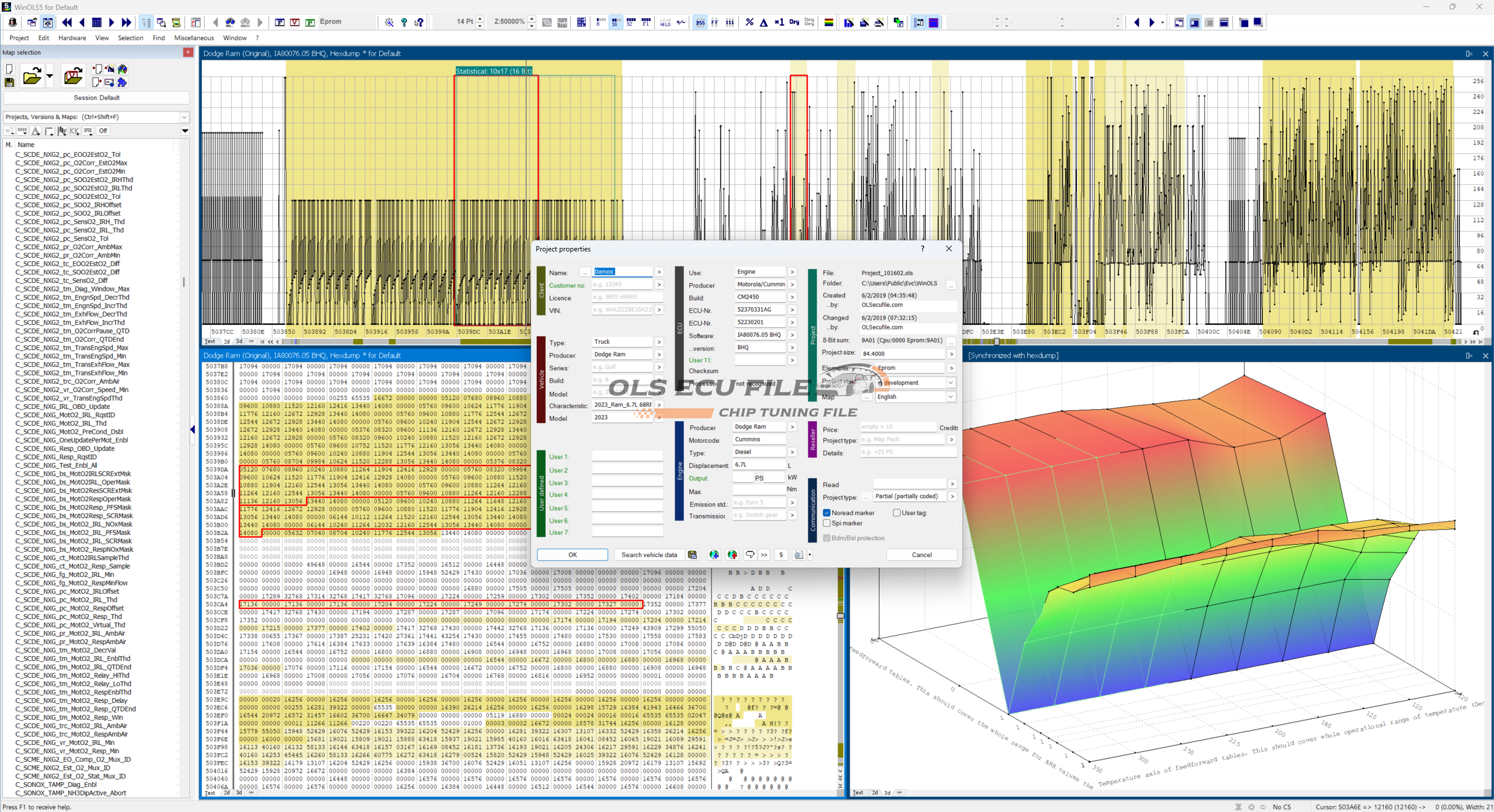Open the Map language English dropdown
Screen dimensions: 1494x812
[x=951, y=397]
